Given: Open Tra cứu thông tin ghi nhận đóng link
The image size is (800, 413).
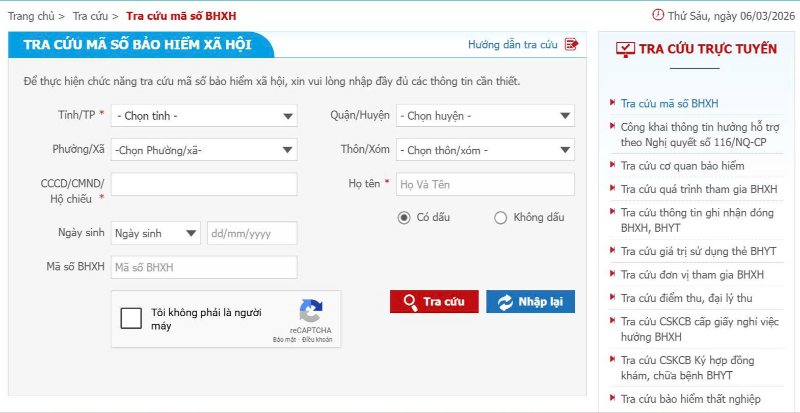Looking at the screenshot, I should tap(697, 220).
